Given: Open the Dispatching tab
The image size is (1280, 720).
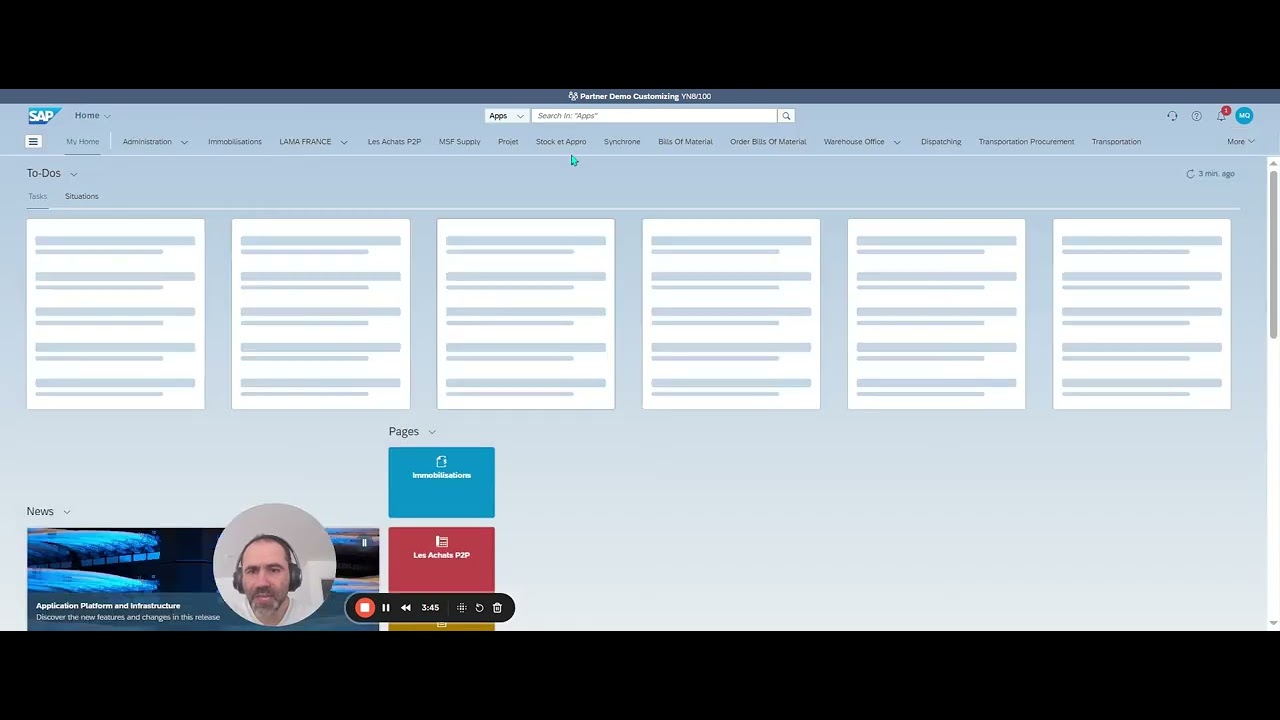Looking at the screenshot, I should pyautogui.click(x=941, y=142).
